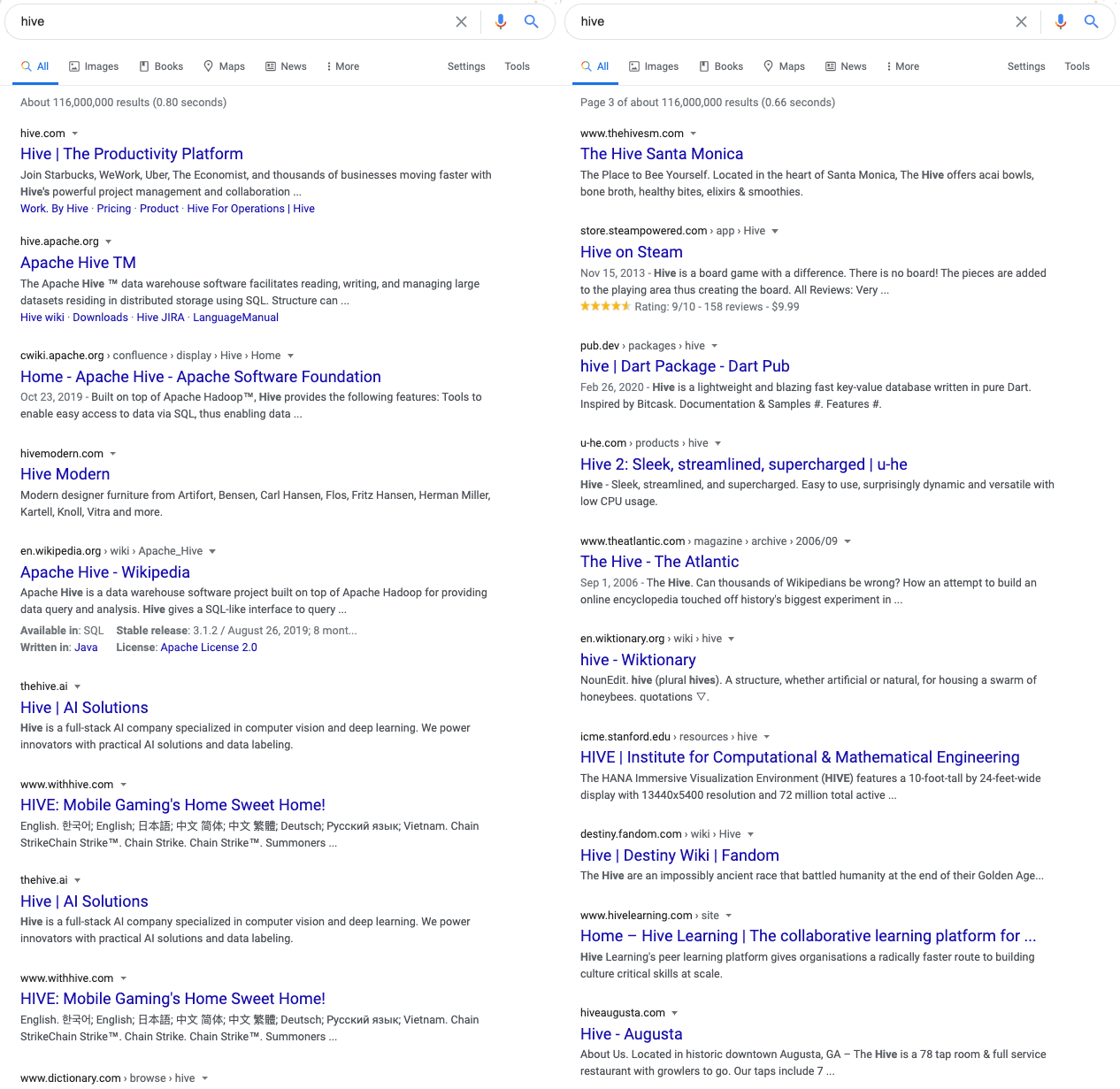Image resolution: width=1120 pixels, height=1089 pixels.
Task: Select the All tab on the right page
Action: tap(595, 66)
